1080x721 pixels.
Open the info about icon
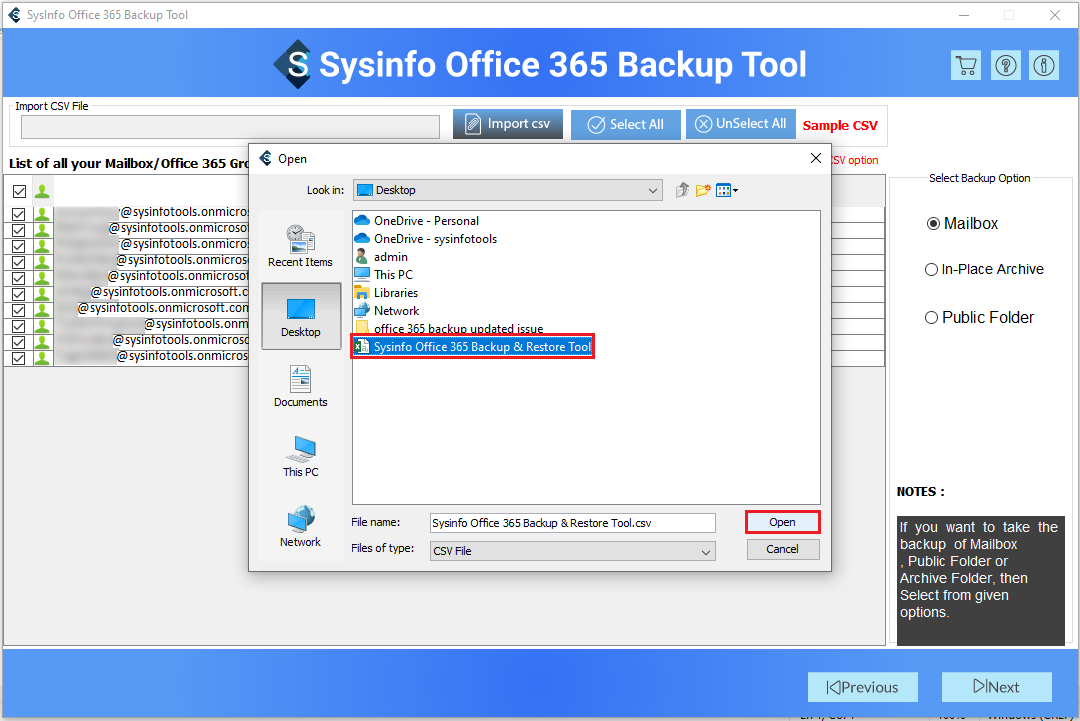[1044, 65]
